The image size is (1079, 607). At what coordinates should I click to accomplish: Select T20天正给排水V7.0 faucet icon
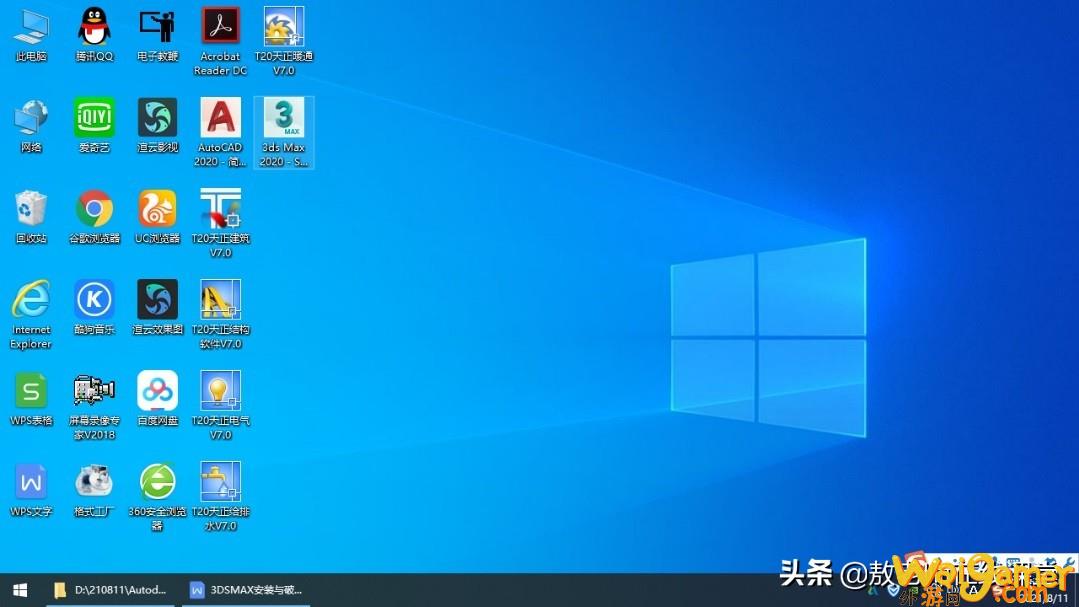(x=220, y=497)
